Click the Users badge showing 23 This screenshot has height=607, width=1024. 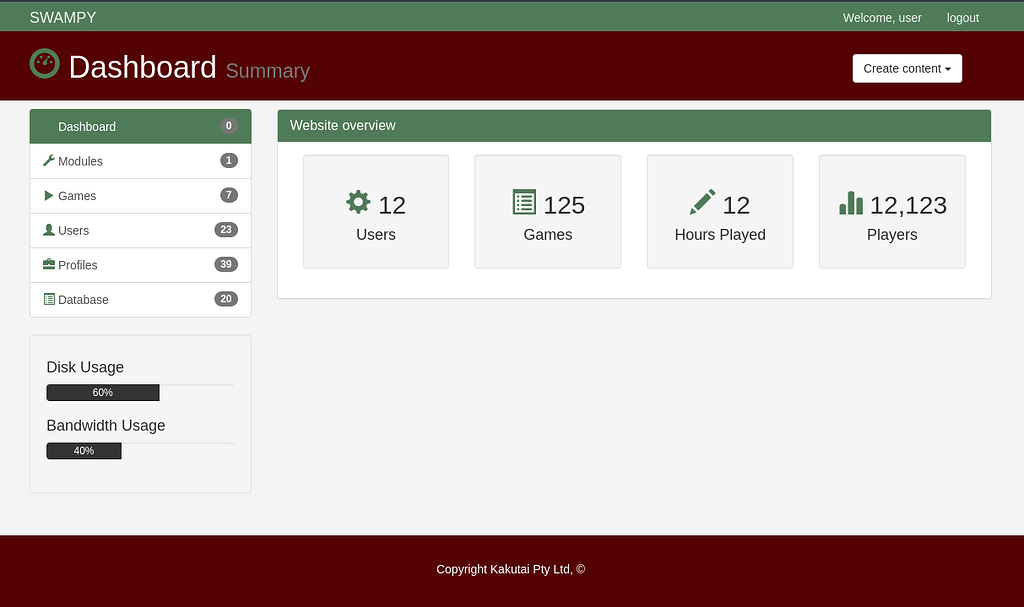point(227,230)
